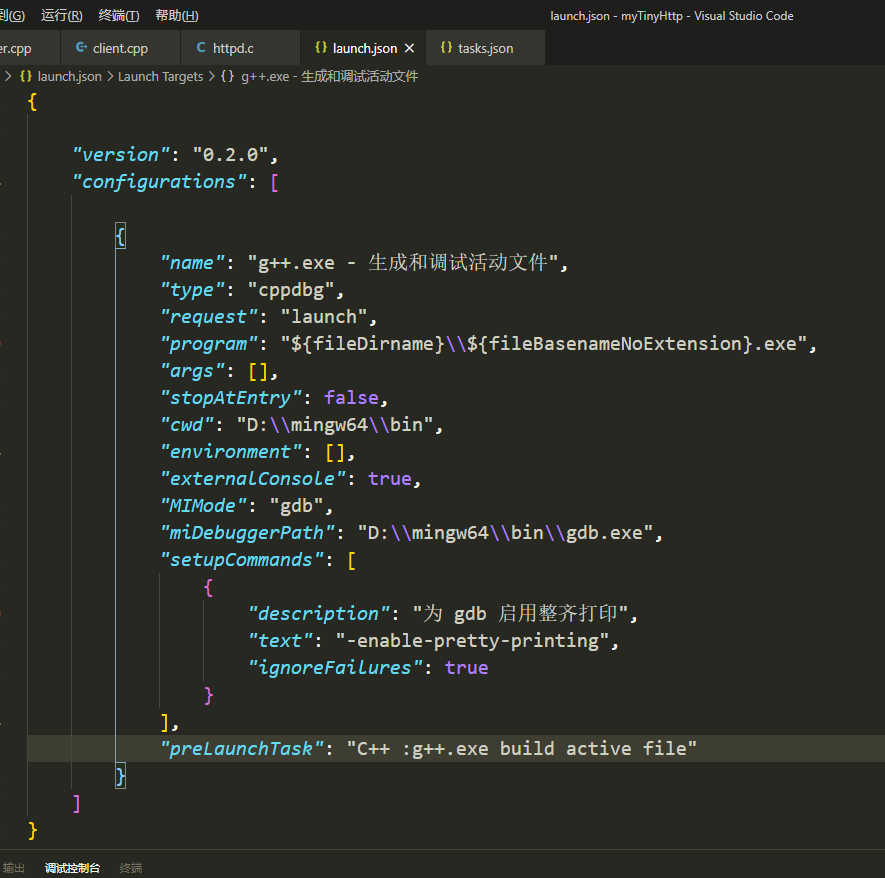Click the "name" key text
885x878 pixels.
pos(192,263)
